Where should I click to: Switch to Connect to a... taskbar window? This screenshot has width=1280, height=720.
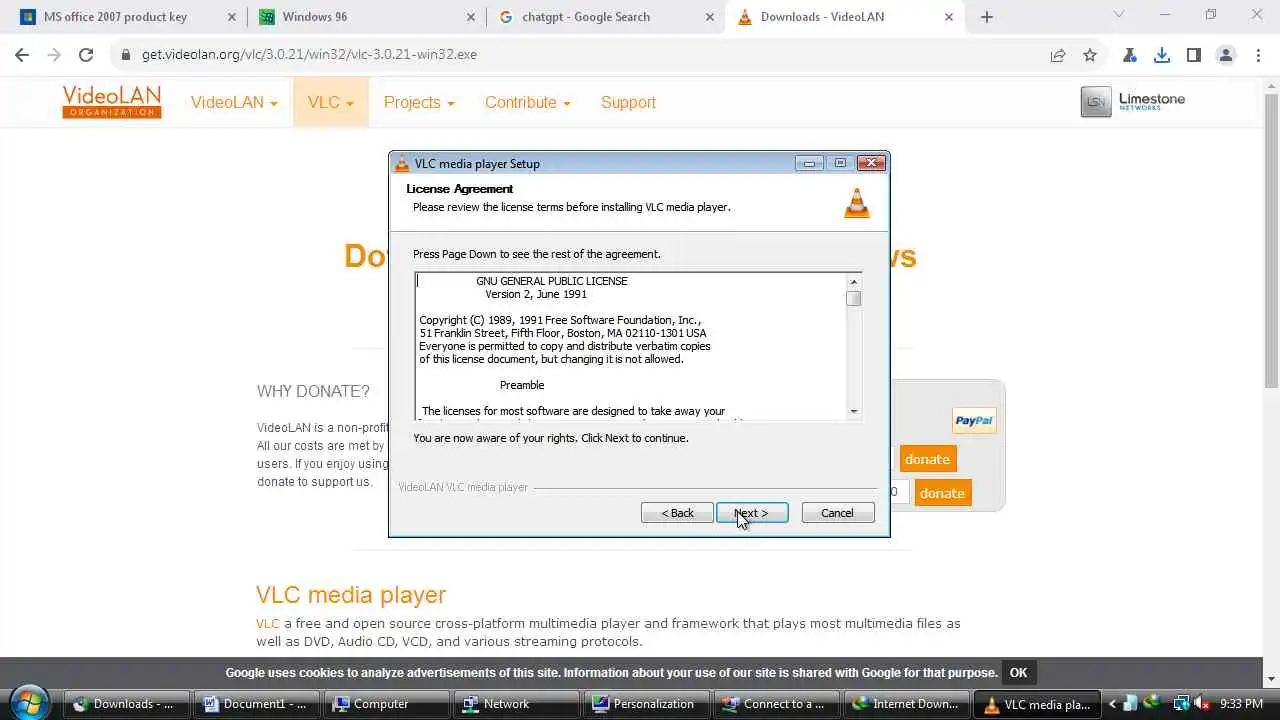[x=778, y=704]
